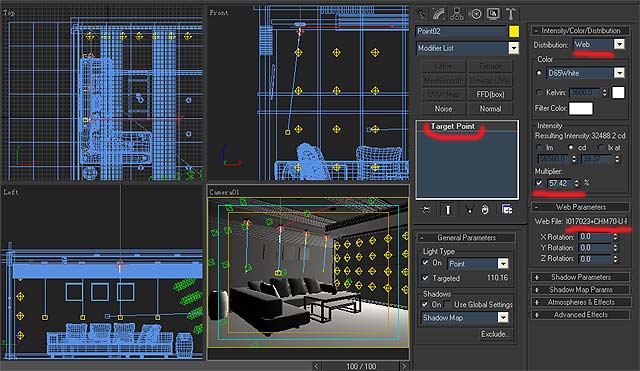This screenshot has width=640, height=371.
Task: Toggle the Targeted checkbox
Action: tap(425, 278)
